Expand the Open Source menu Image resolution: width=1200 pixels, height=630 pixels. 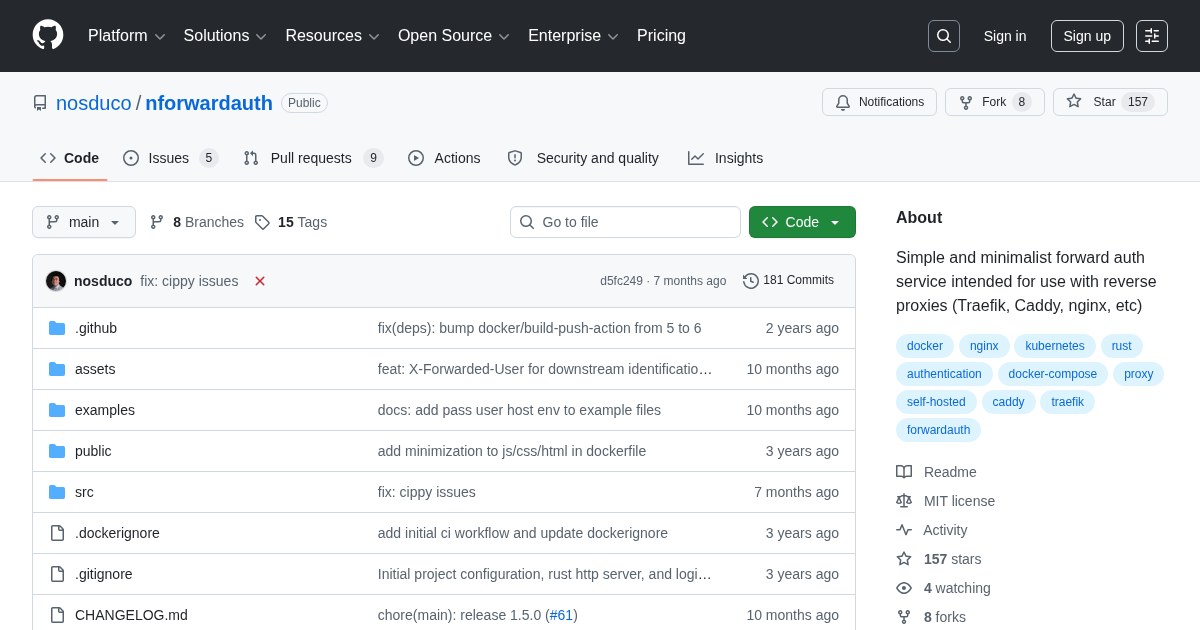454,36
